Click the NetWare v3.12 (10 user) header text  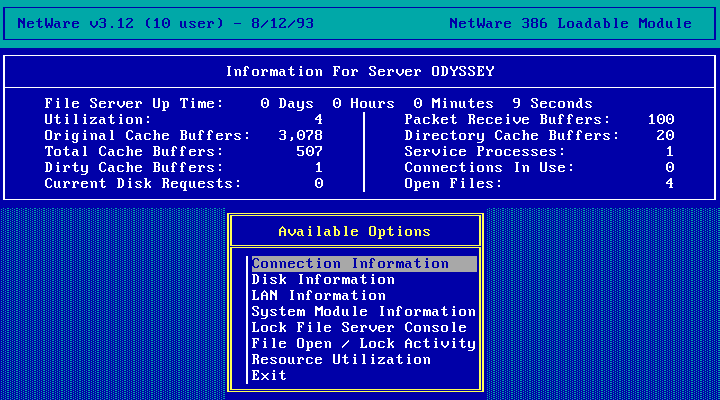click(x=165, y=23)
